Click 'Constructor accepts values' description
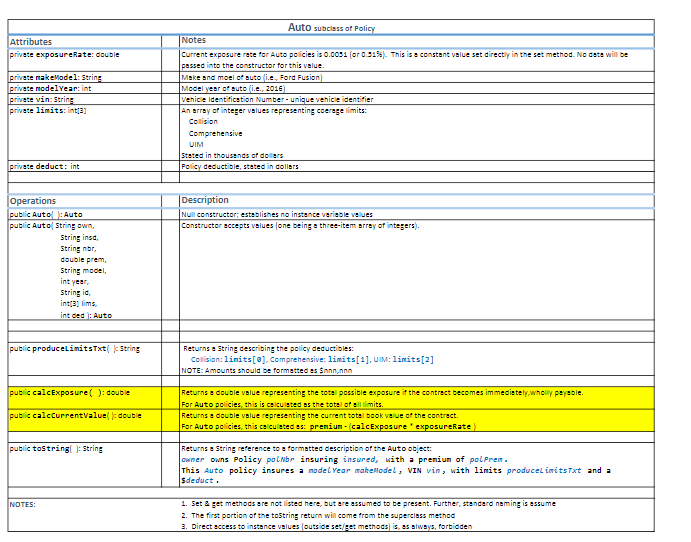The image size is (691, 542). tap(300, 225)
